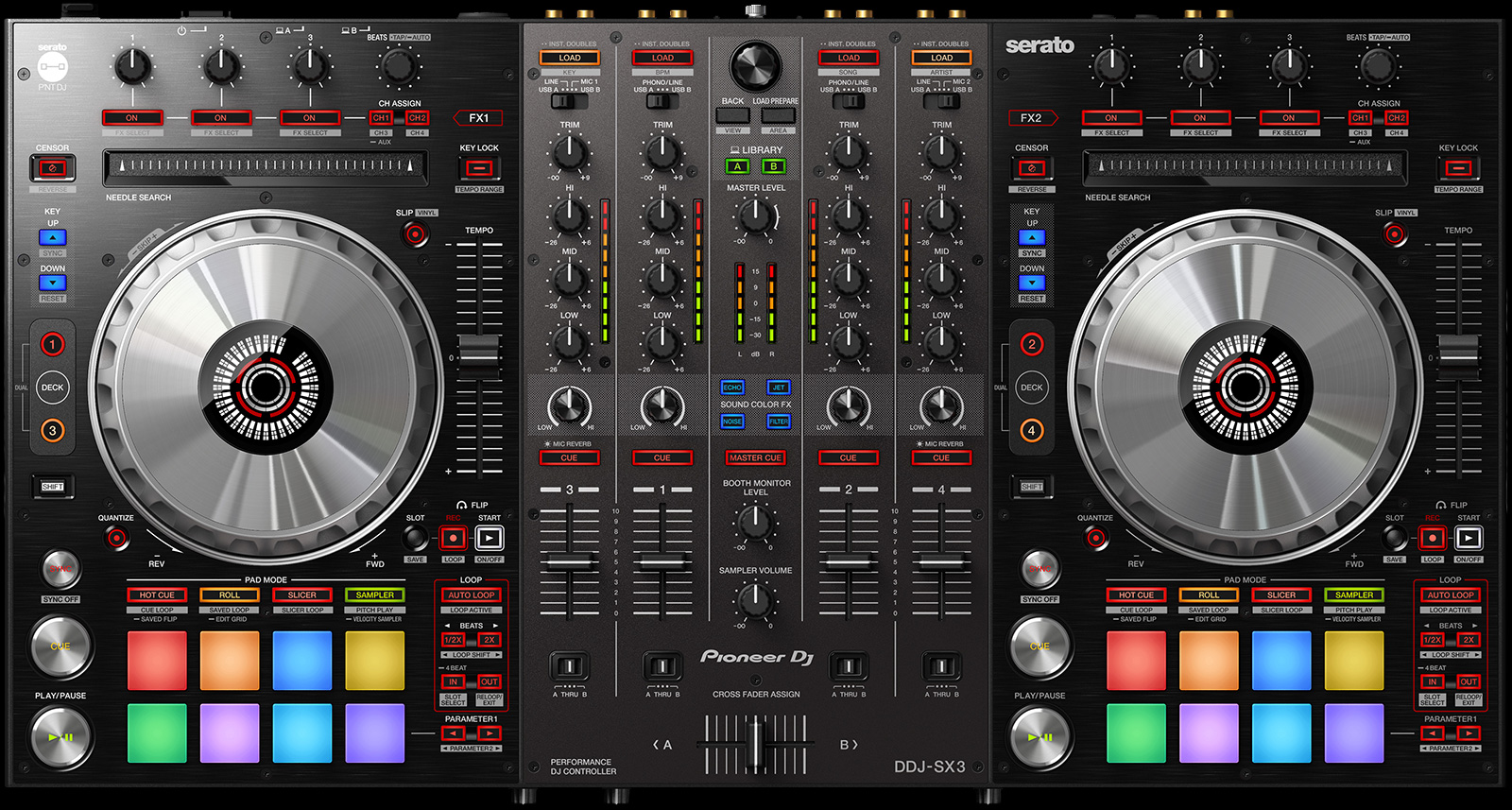Click the left DECK dual button
This screenshot has height=810, width=1512.
click(x=53, y=388)
